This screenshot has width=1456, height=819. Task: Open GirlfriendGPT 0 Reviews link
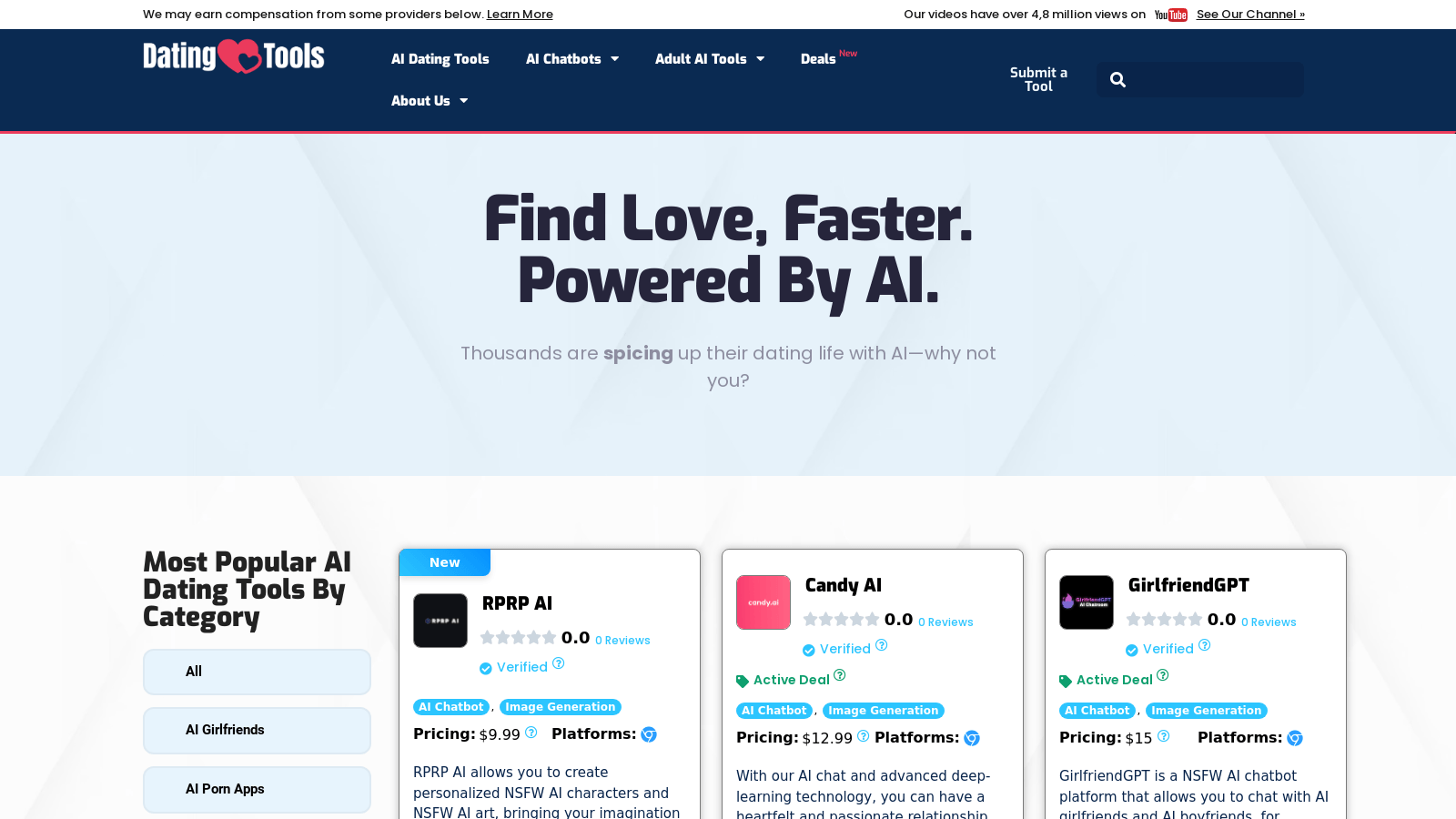[x=1269, y=622]
